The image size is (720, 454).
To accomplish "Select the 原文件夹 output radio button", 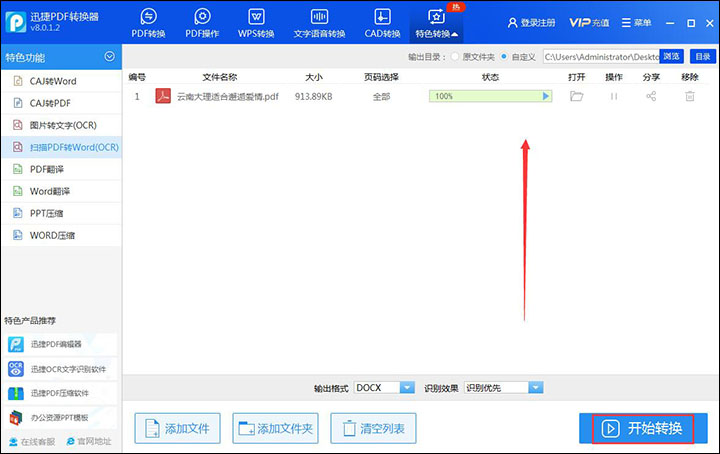I will tap(456, 57).
